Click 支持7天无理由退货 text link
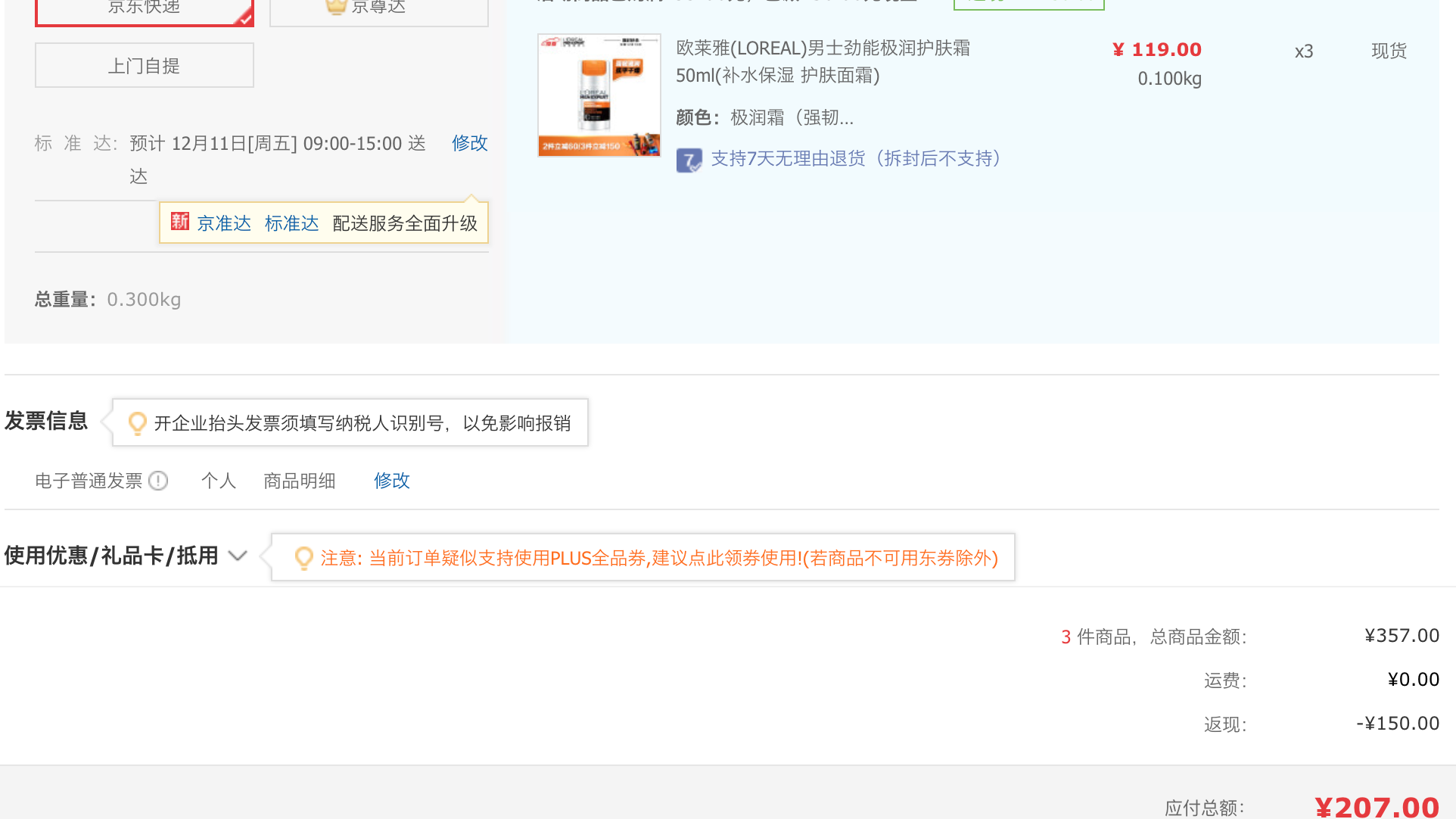 click(x=856, y=158)
